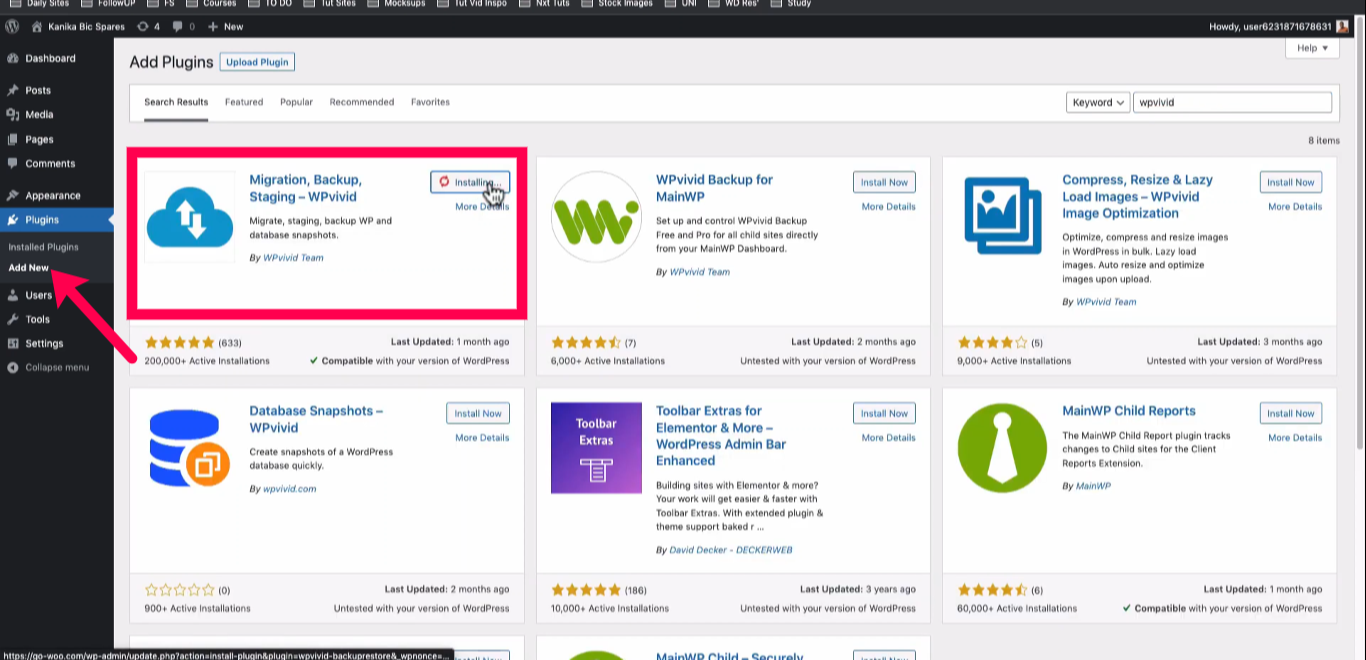Switch to the Popular tab

[x=296, y=102]
